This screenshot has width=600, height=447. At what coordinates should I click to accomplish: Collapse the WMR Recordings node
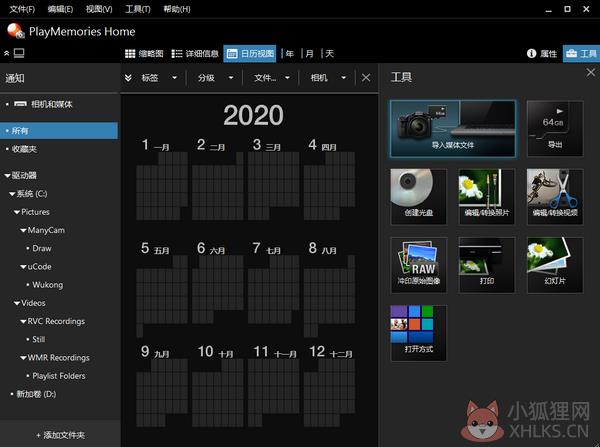point(23,358)
